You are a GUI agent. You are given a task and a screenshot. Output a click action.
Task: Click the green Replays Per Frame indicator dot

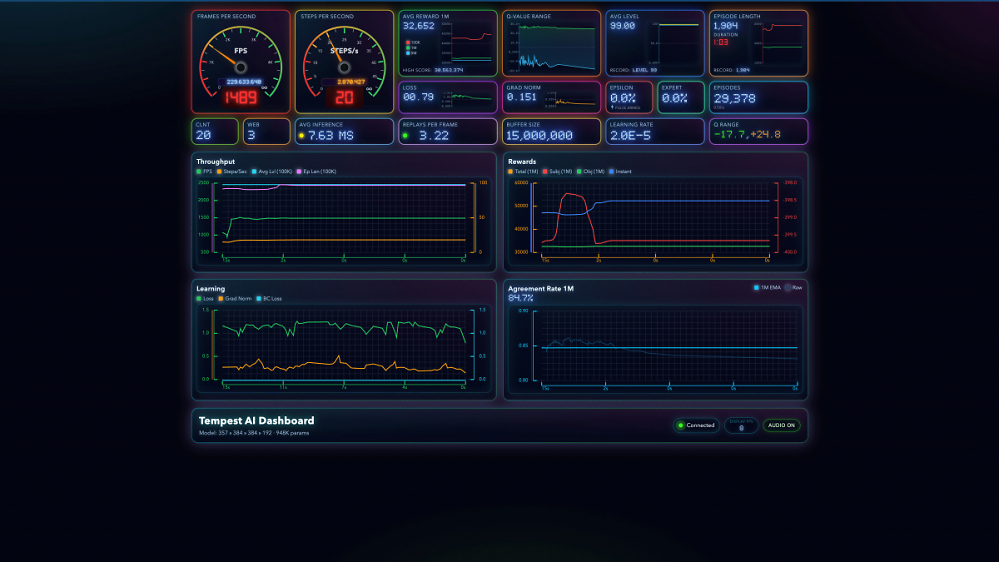[405, 136]
